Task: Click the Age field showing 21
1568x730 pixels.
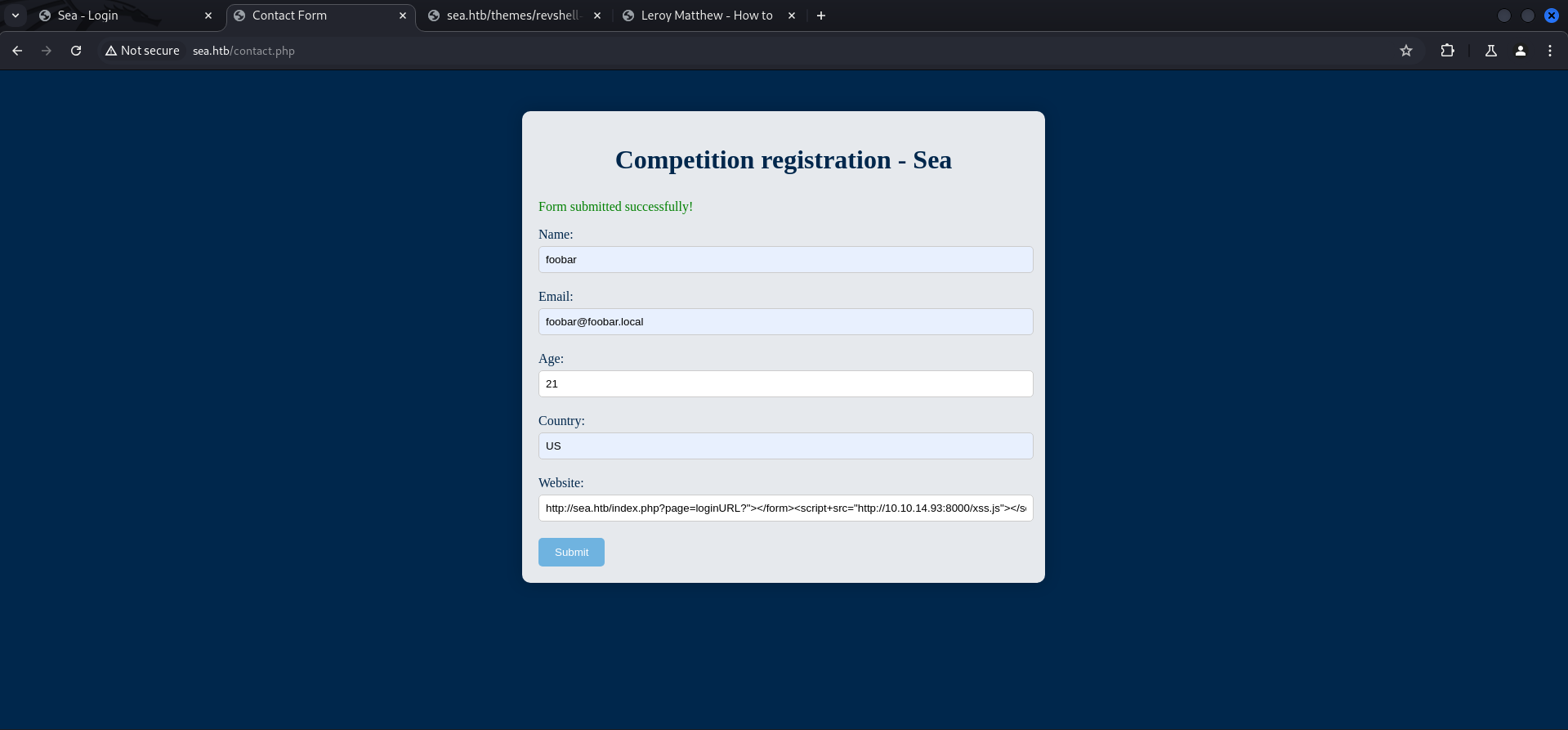Action: pyautogui.click(x=785, y=384)
